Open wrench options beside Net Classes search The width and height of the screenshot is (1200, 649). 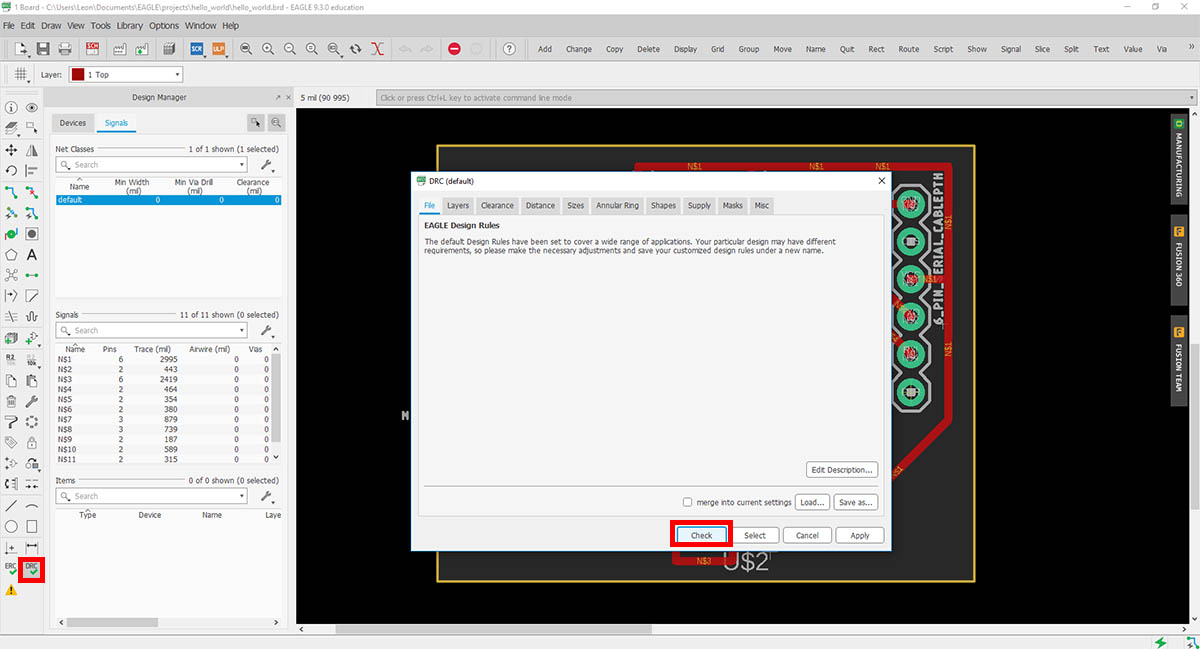(267, 165)
